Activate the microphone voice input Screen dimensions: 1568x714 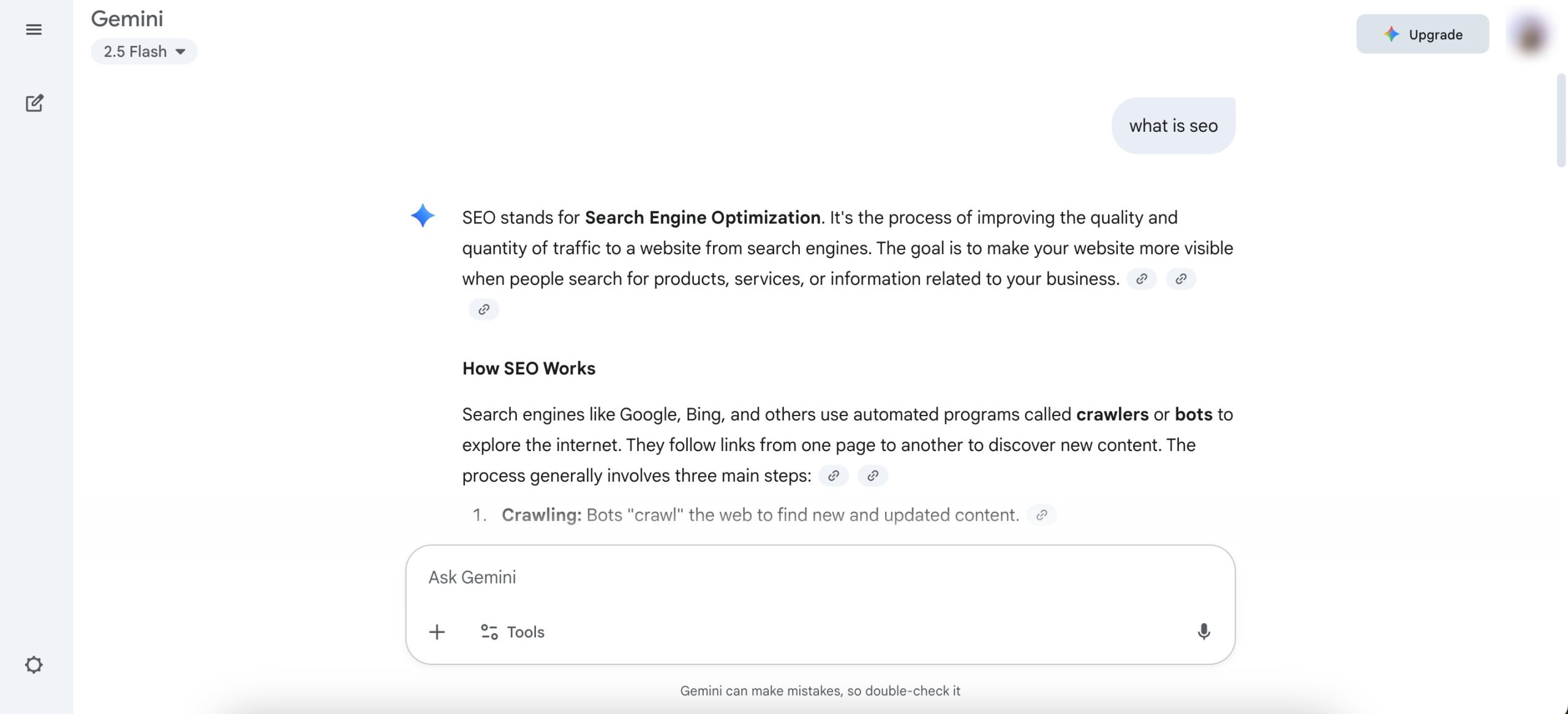(1204, 632)
